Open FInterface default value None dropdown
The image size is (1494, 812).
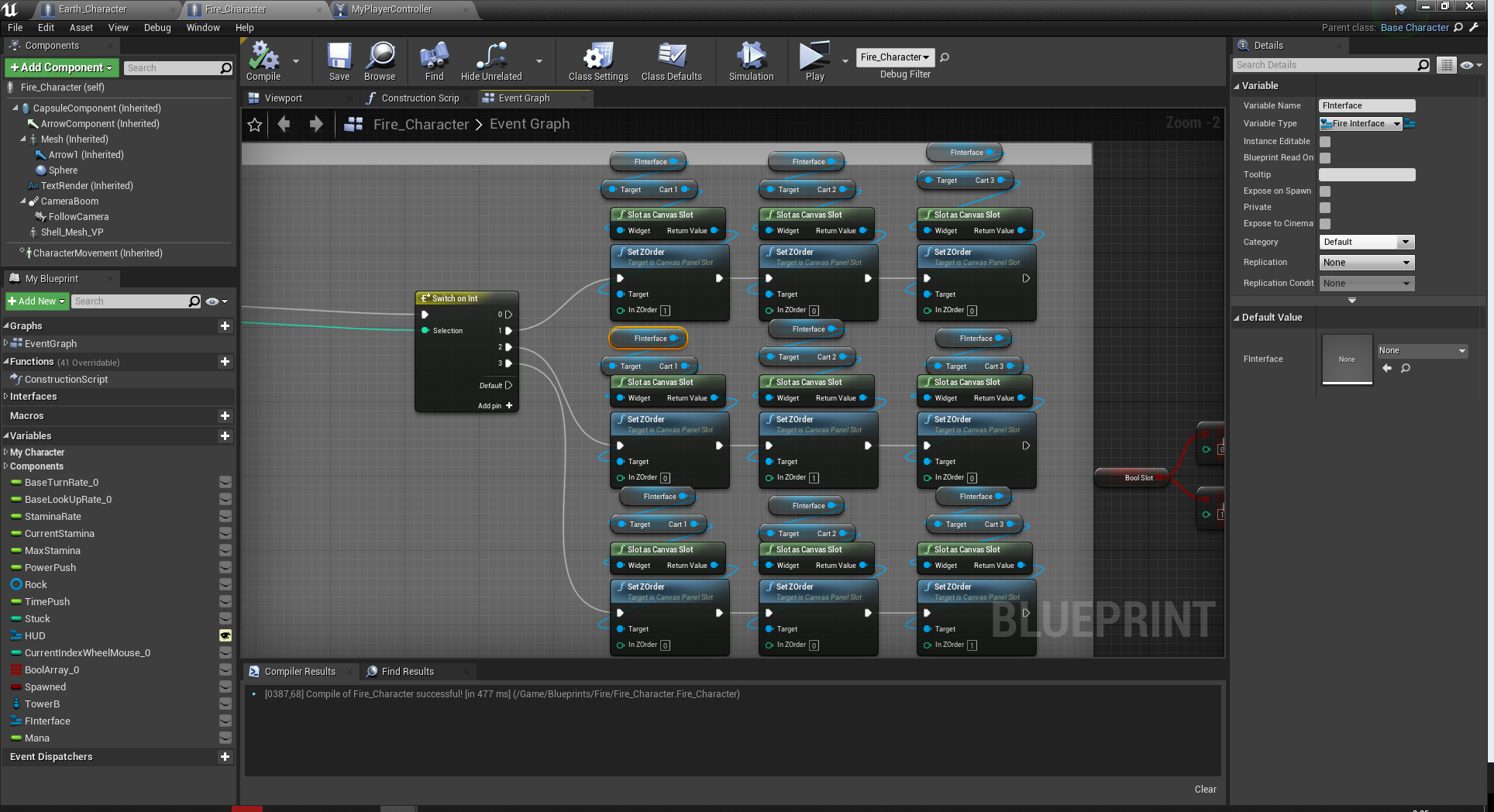click(1423, 351)
